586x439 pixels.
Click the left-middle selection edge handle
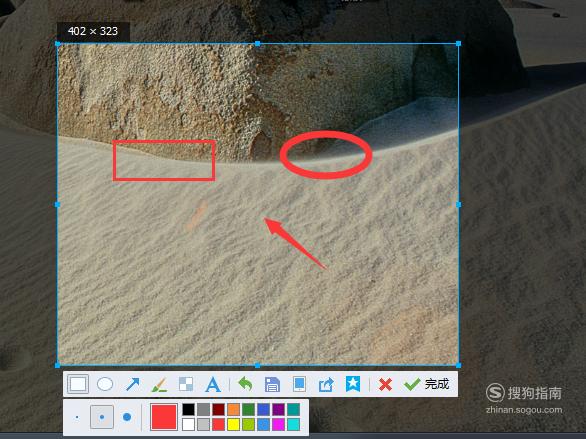58,204
